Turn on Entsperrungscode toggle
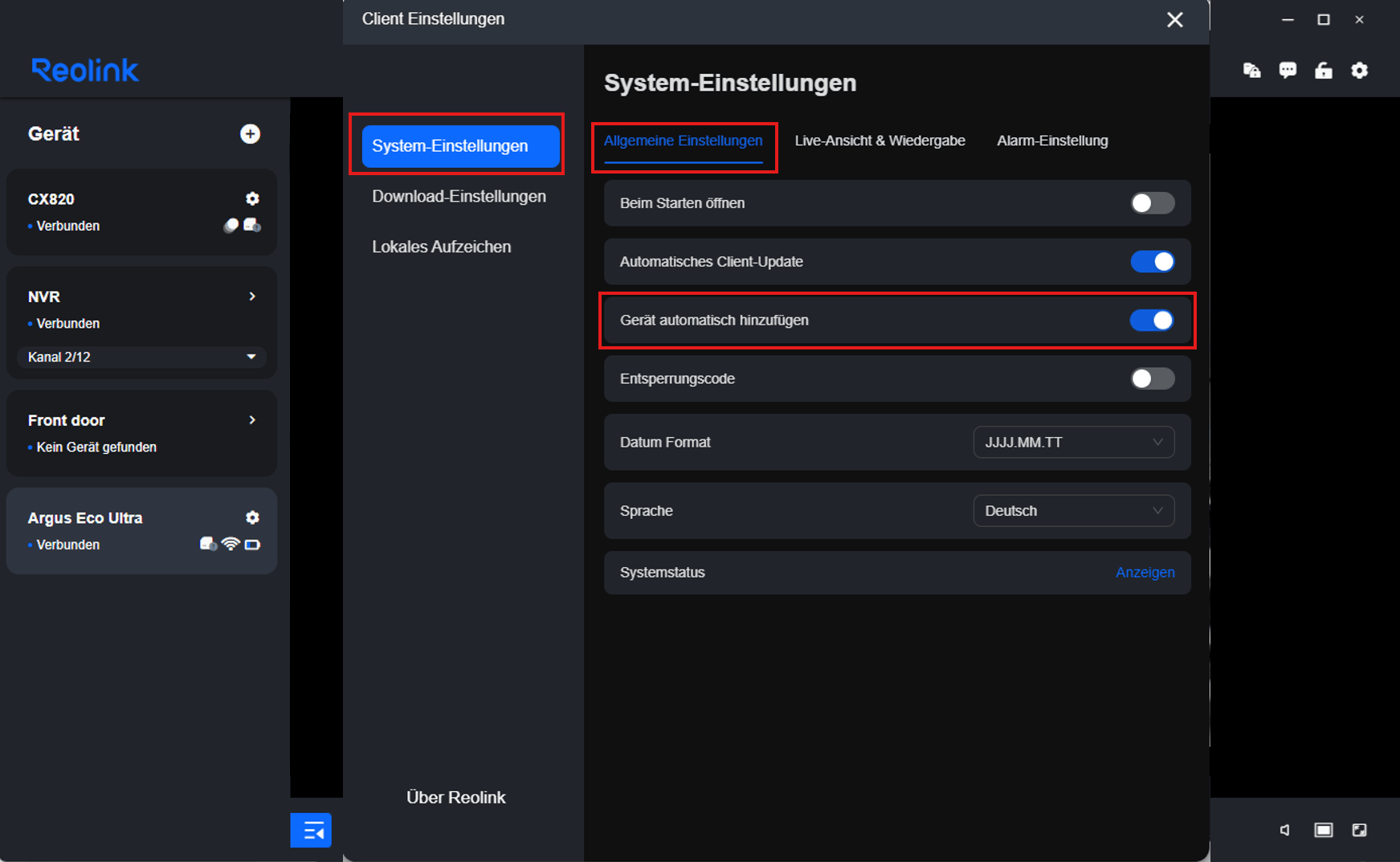Screen dimensions: 1400x862 click(1152, 378)
